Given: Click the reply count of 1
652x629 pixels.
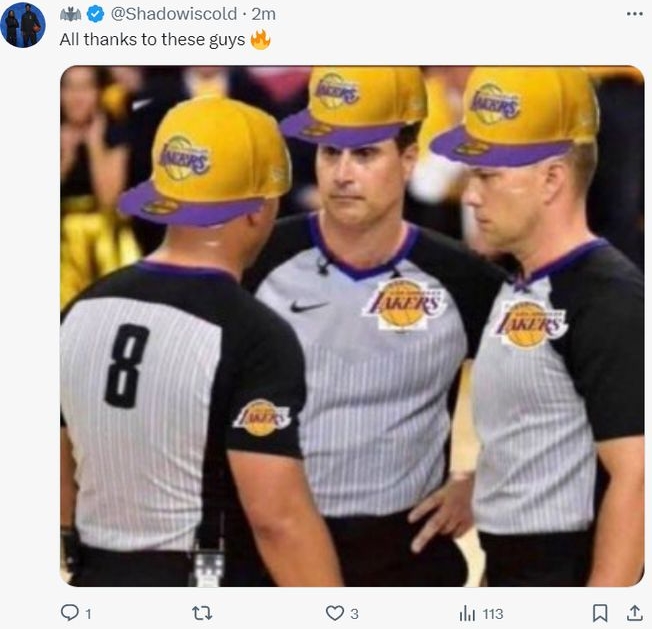Looking at the screenshot, I should click(88, 614).
